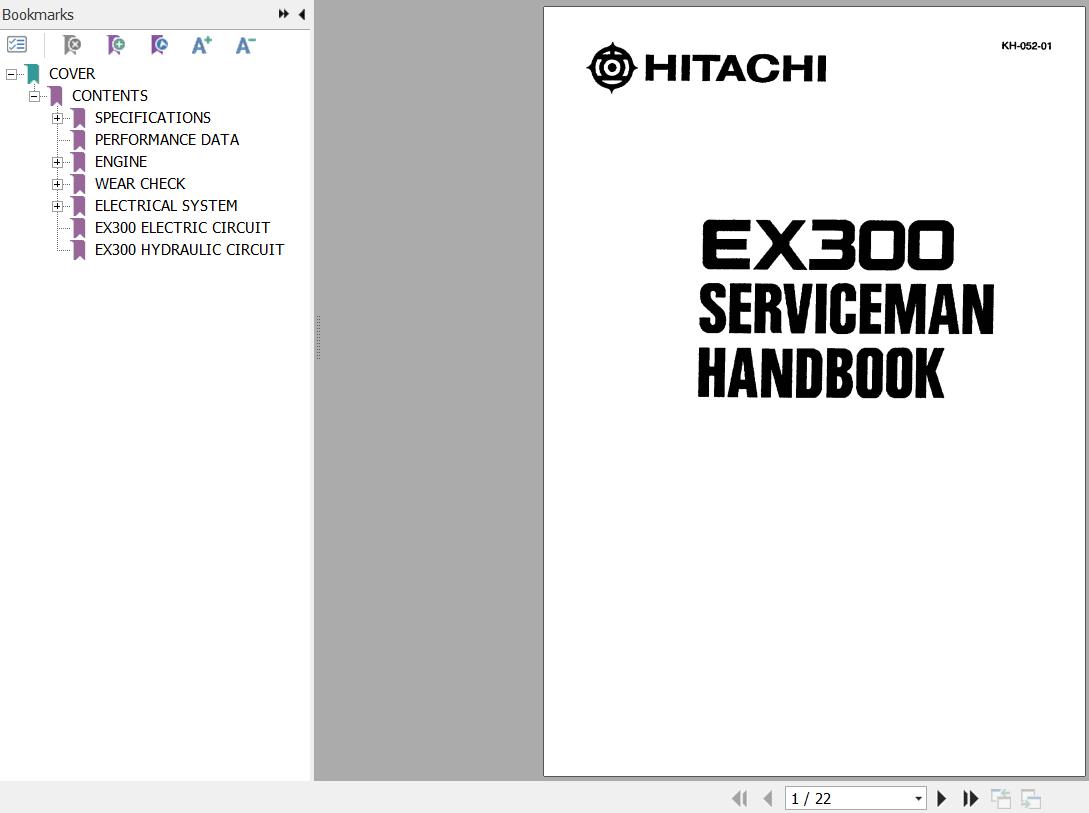Viewport: 1089px width, 813px height.
Task: Click the delete bookmark icon
Action: 72,45
